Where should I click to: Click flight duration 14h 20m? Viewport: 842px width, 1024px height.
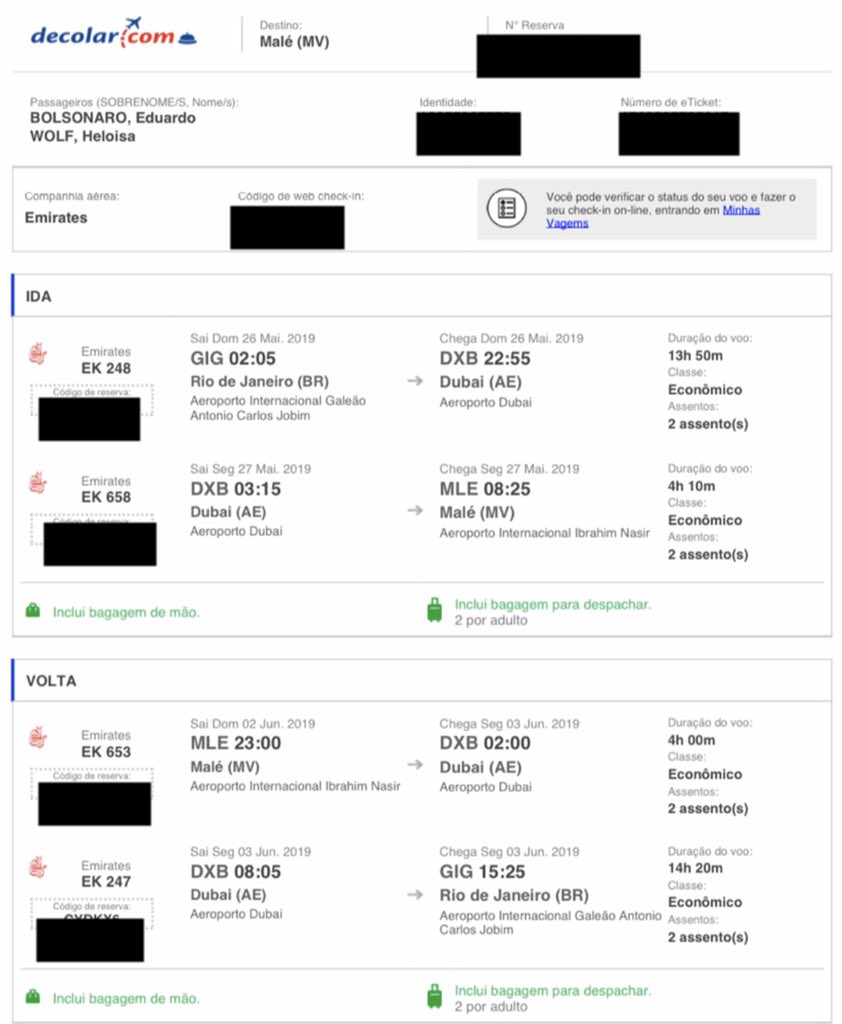695,869
